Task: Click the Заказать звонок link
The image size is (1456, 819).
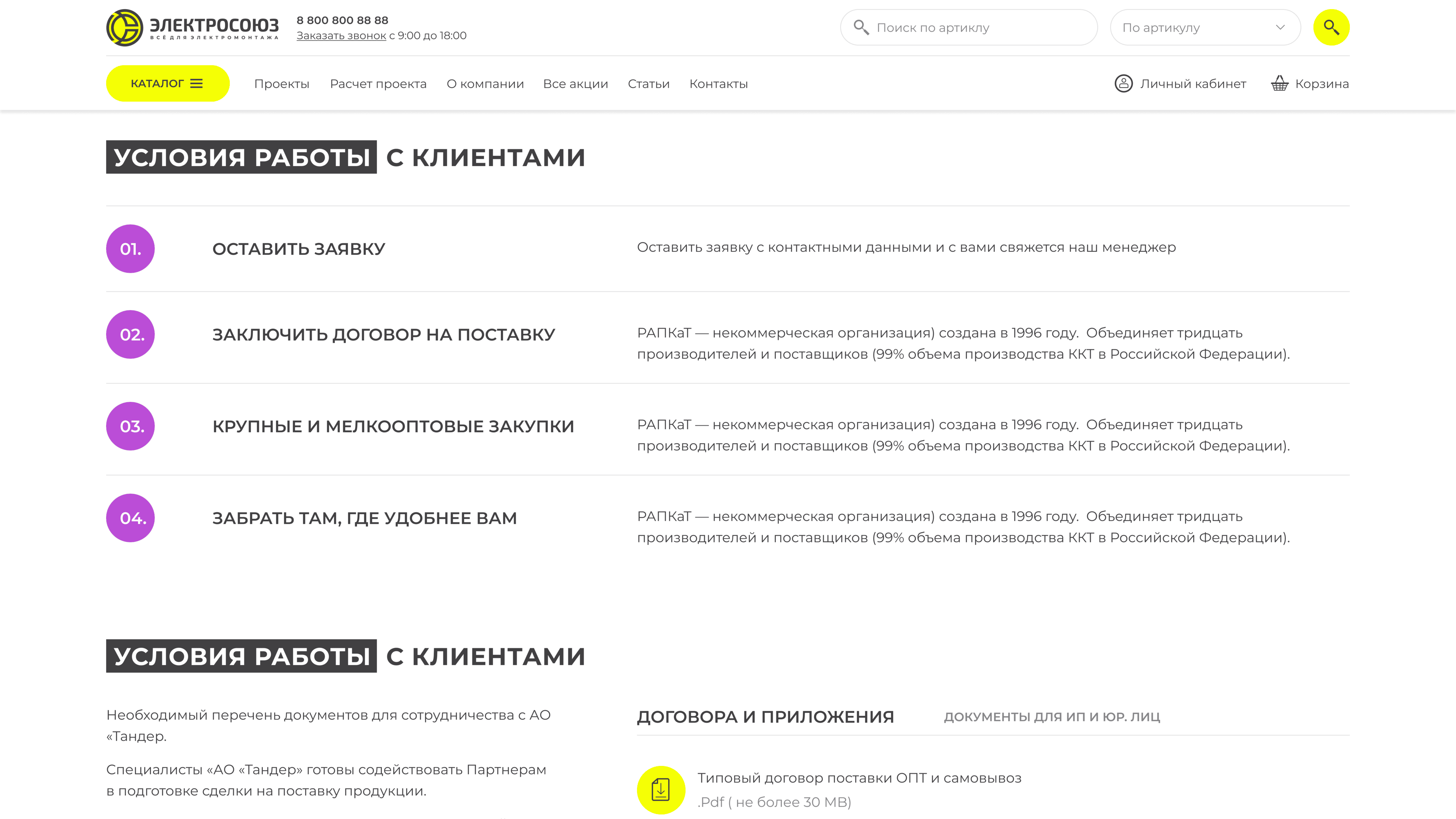Action: (x=341, y=36)
